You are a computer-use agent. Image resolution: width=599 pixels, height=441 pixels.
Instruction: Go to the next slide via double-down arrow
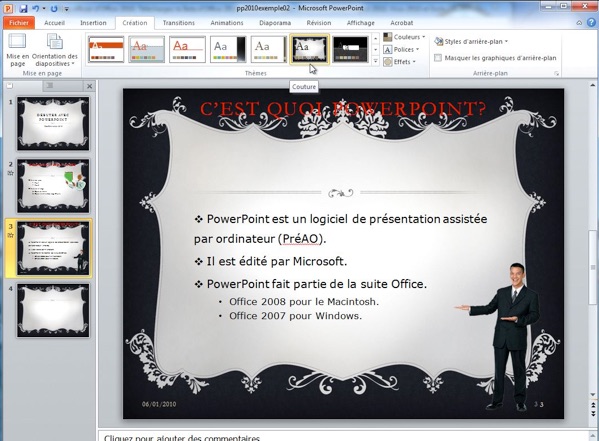pos(593,413)
